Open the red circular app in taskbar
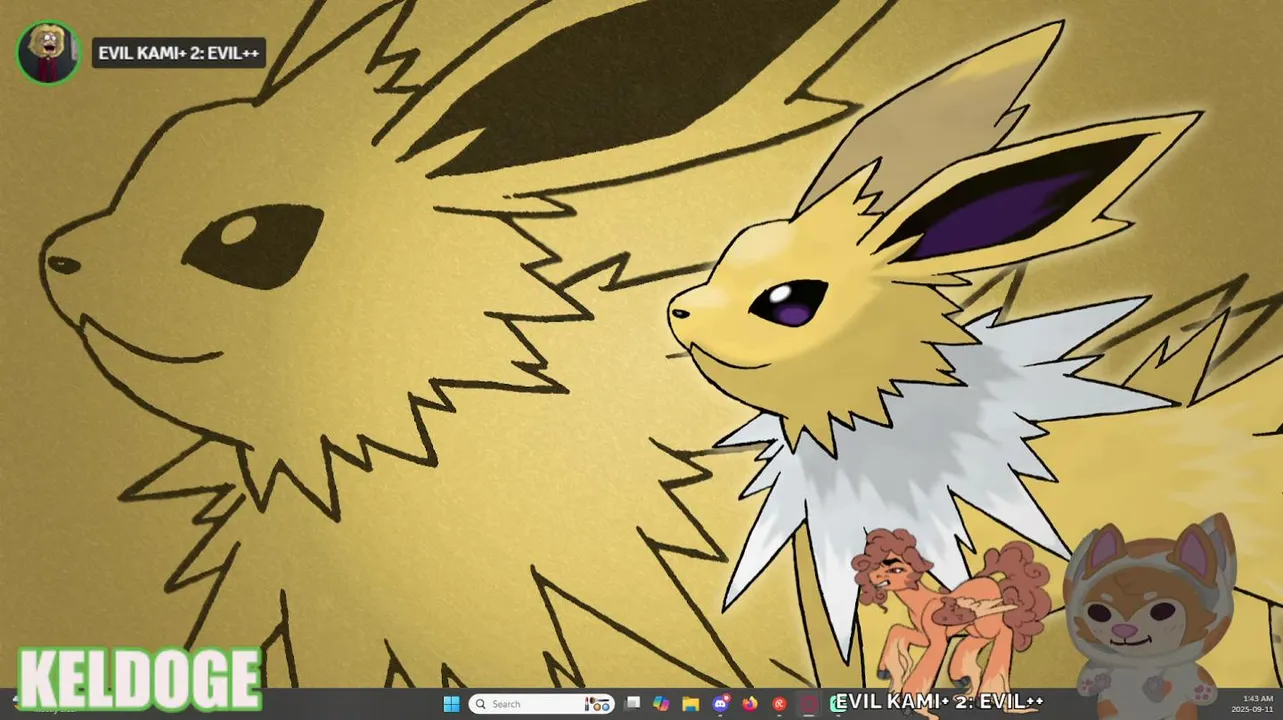1283x720 pixels. coord(779,704)
